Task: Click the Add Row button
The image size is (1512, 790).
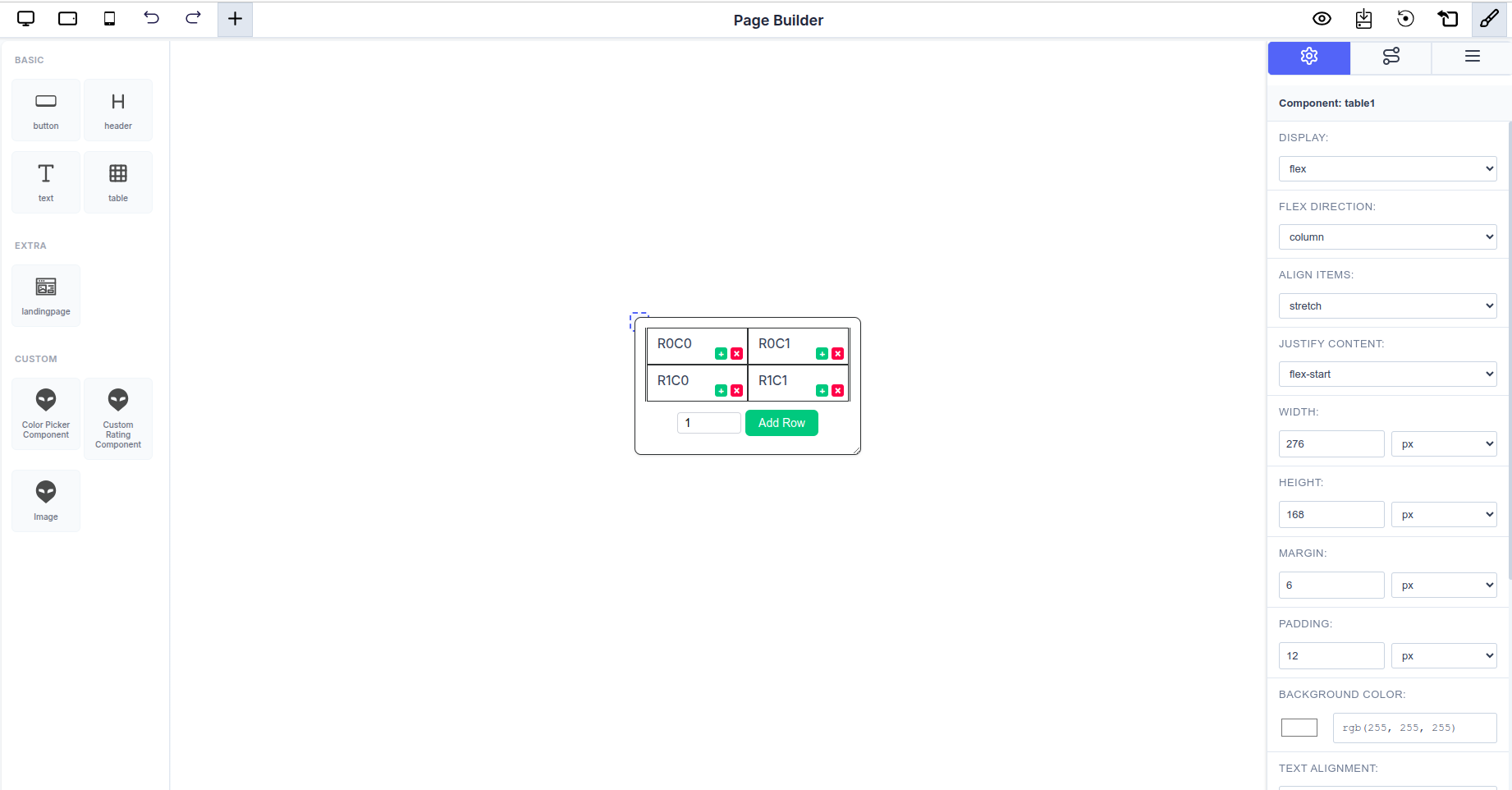Action: (781, 422)
